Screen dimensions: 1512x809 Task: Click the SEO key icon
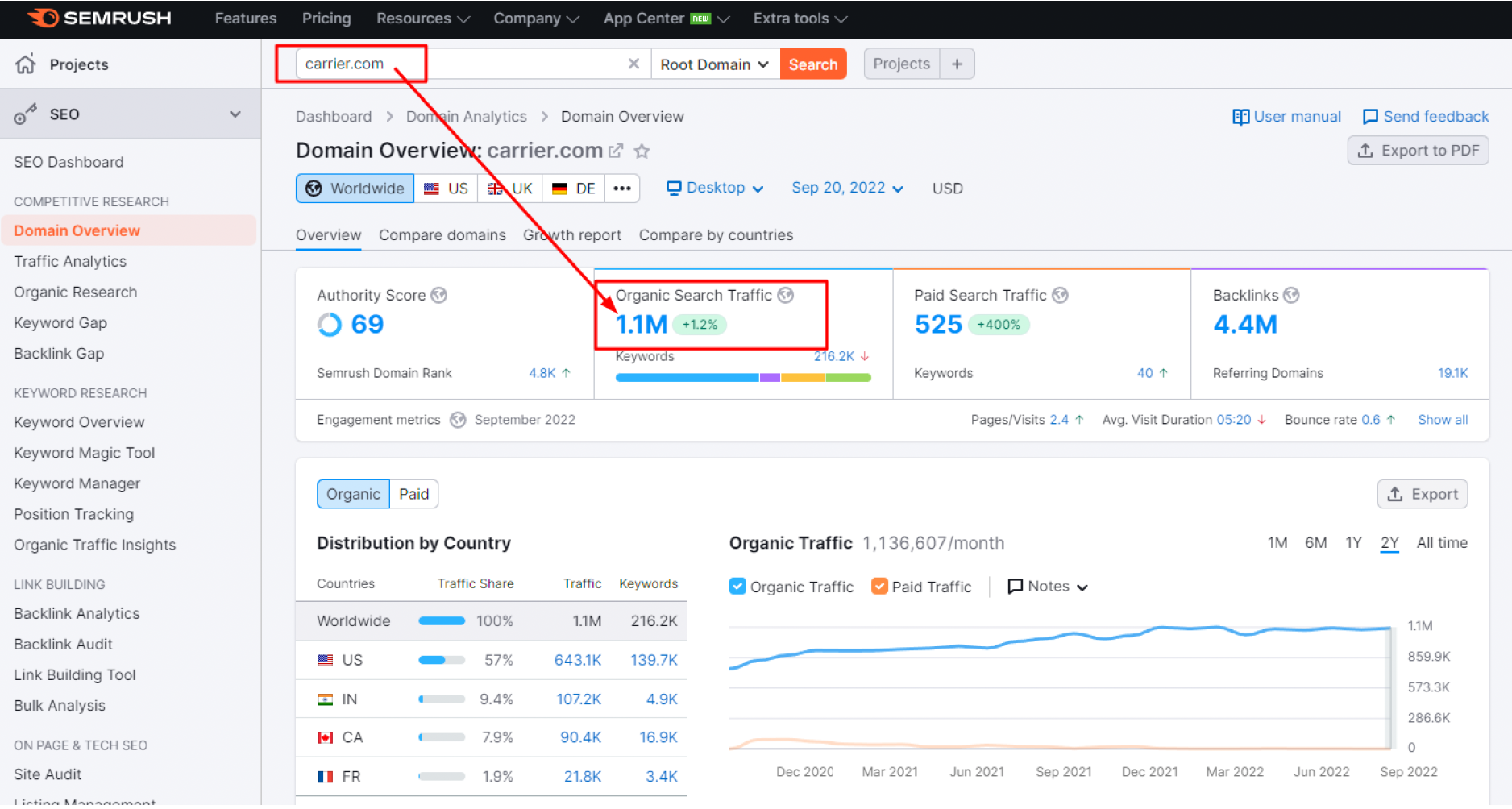(25, 114)
